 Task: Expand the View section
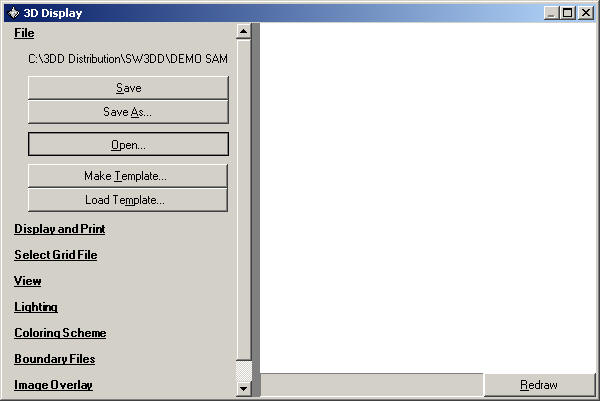[28, 281]
